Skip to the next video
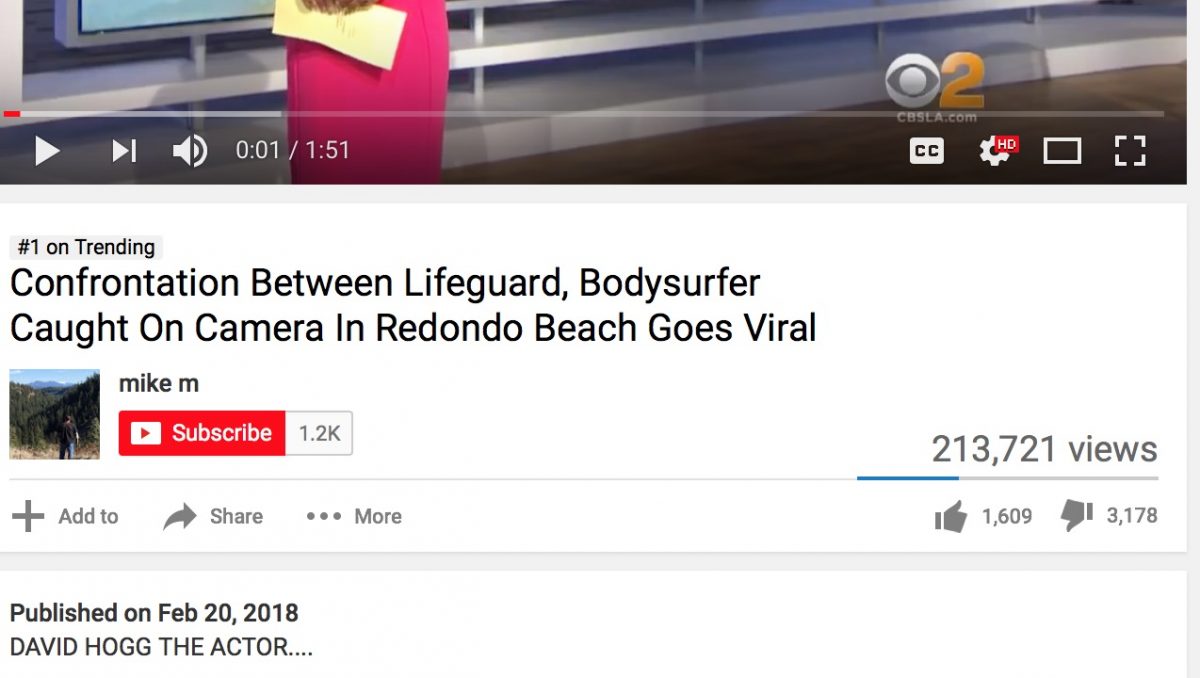The height and width of the screenshot is (678, 1200). 124,151
